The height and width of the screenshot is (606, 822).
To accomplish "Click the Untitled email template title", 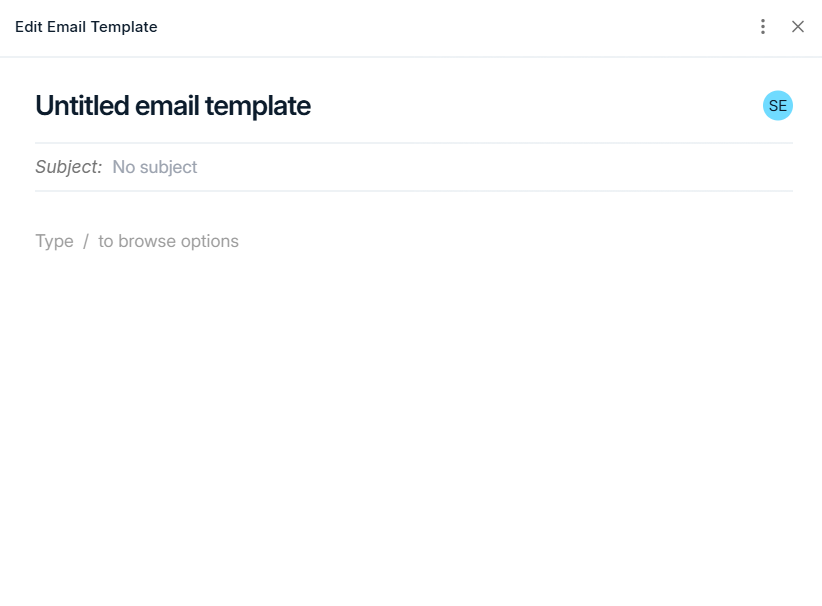I will [x=172, y=105].
